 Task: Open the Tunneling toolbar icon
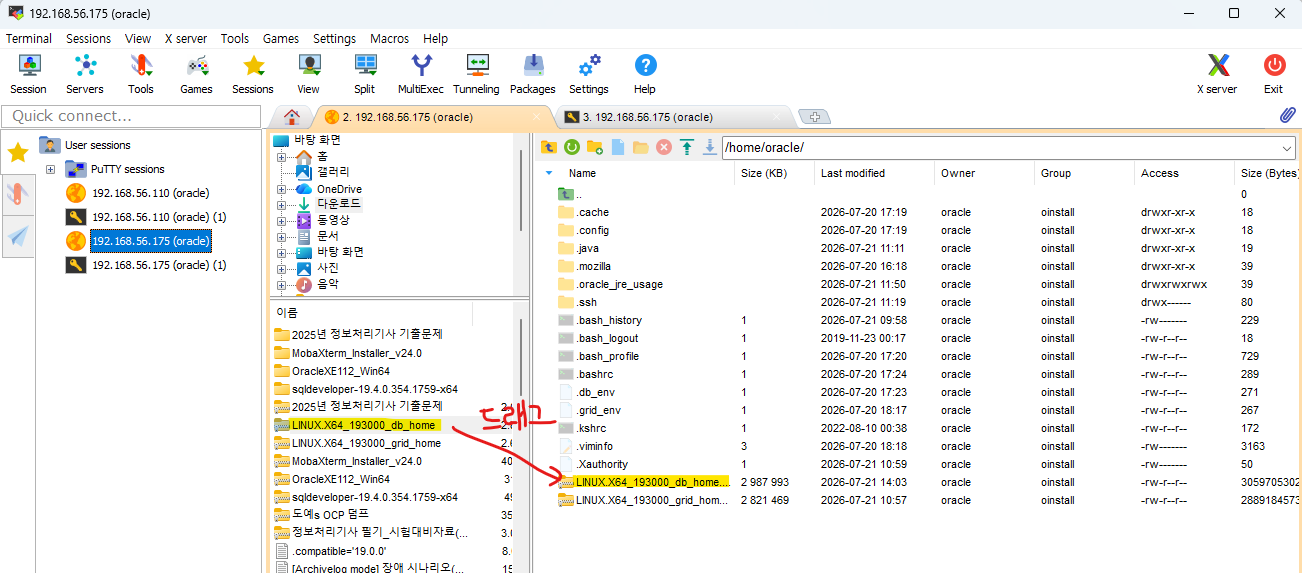(x=476, y=74)
